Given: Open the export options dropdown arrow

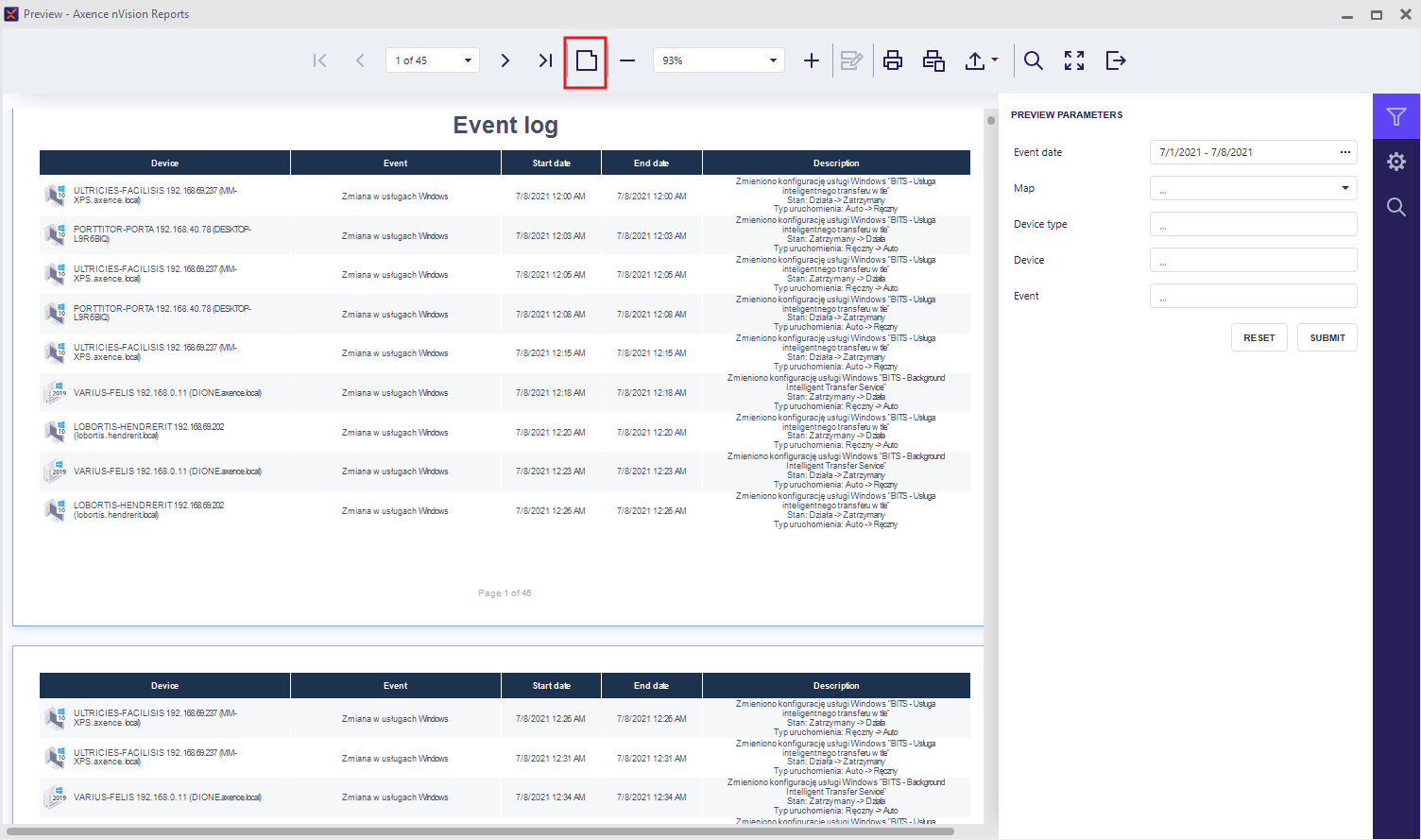Looking at the screenshot, I should (995, 60).
